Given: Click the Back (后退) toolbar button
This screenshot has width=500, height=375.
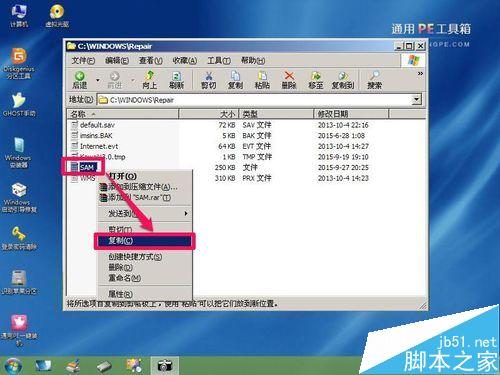Looking at the screenshot, I should click(80, 80).
